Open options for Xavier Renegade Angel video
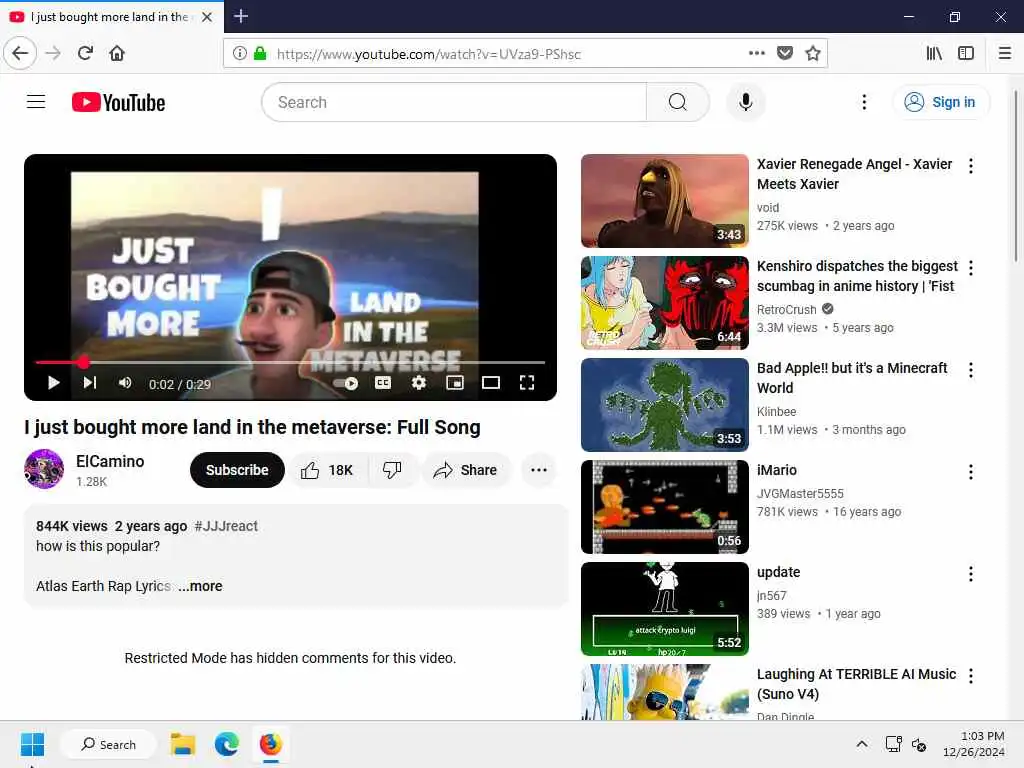Viewport: 1024px width, 768px height. pos(971,166)
